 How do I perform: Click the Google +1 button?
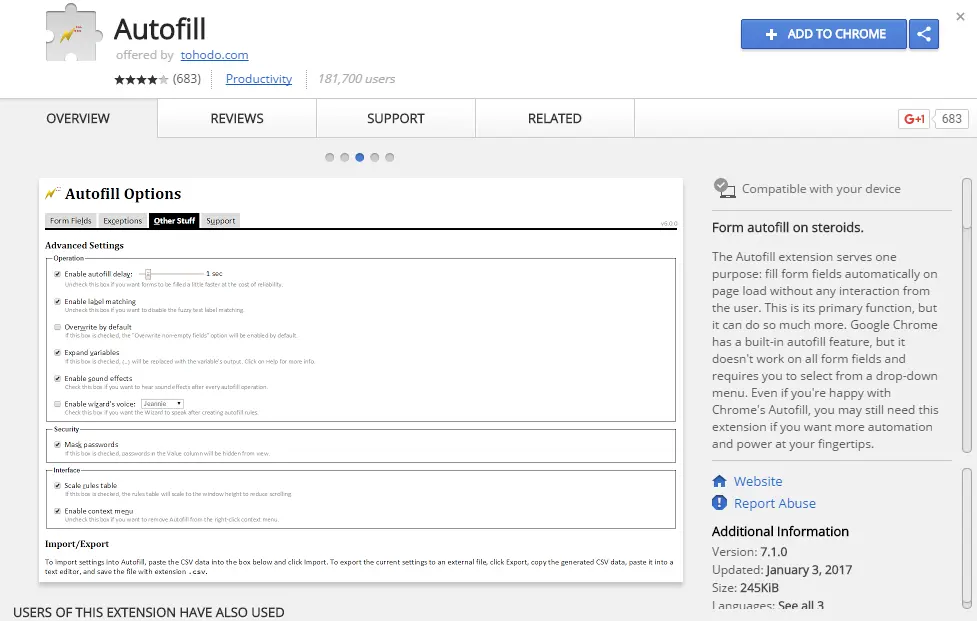(913, 119)
